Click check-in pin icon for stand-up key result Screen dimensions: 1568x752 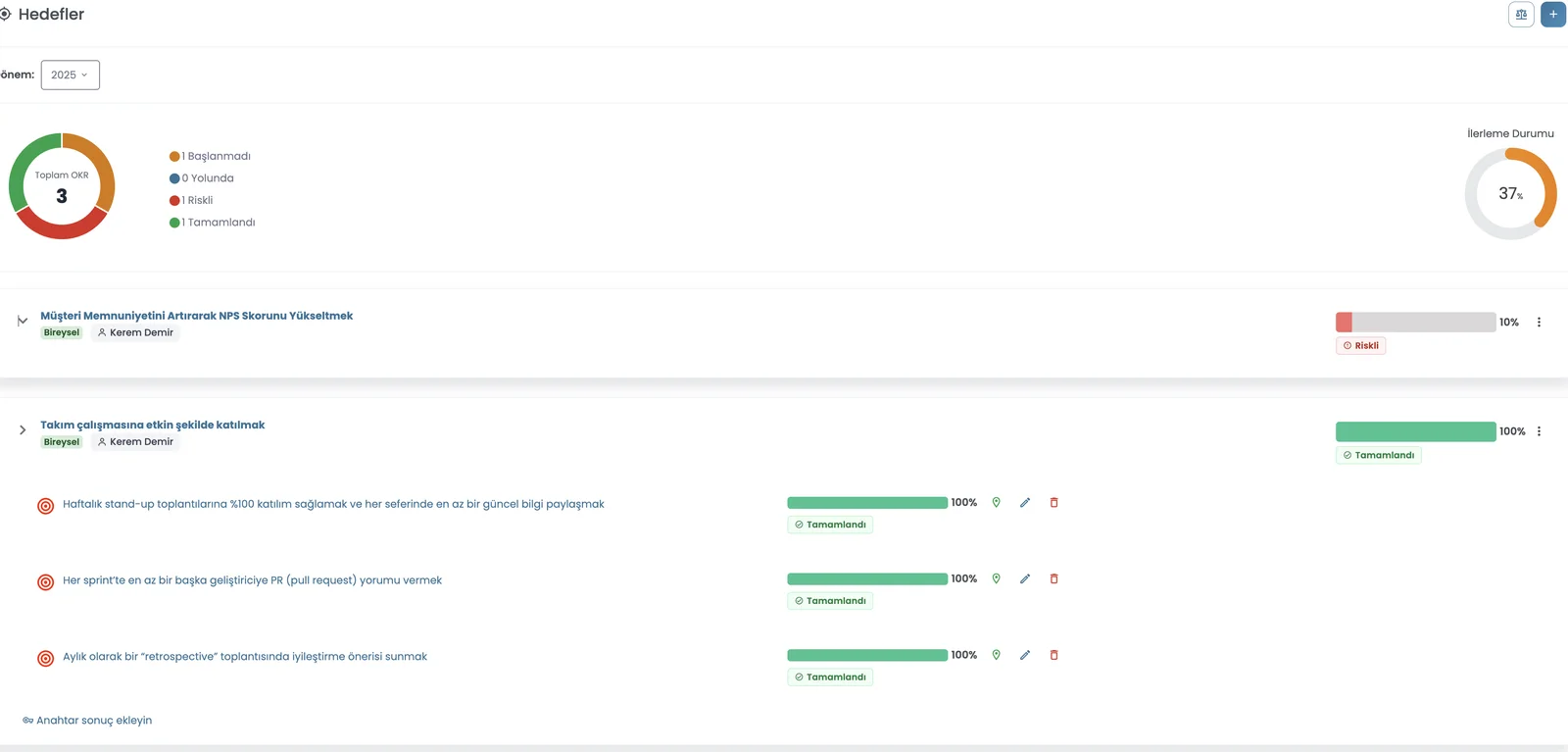tap(997, 503)
